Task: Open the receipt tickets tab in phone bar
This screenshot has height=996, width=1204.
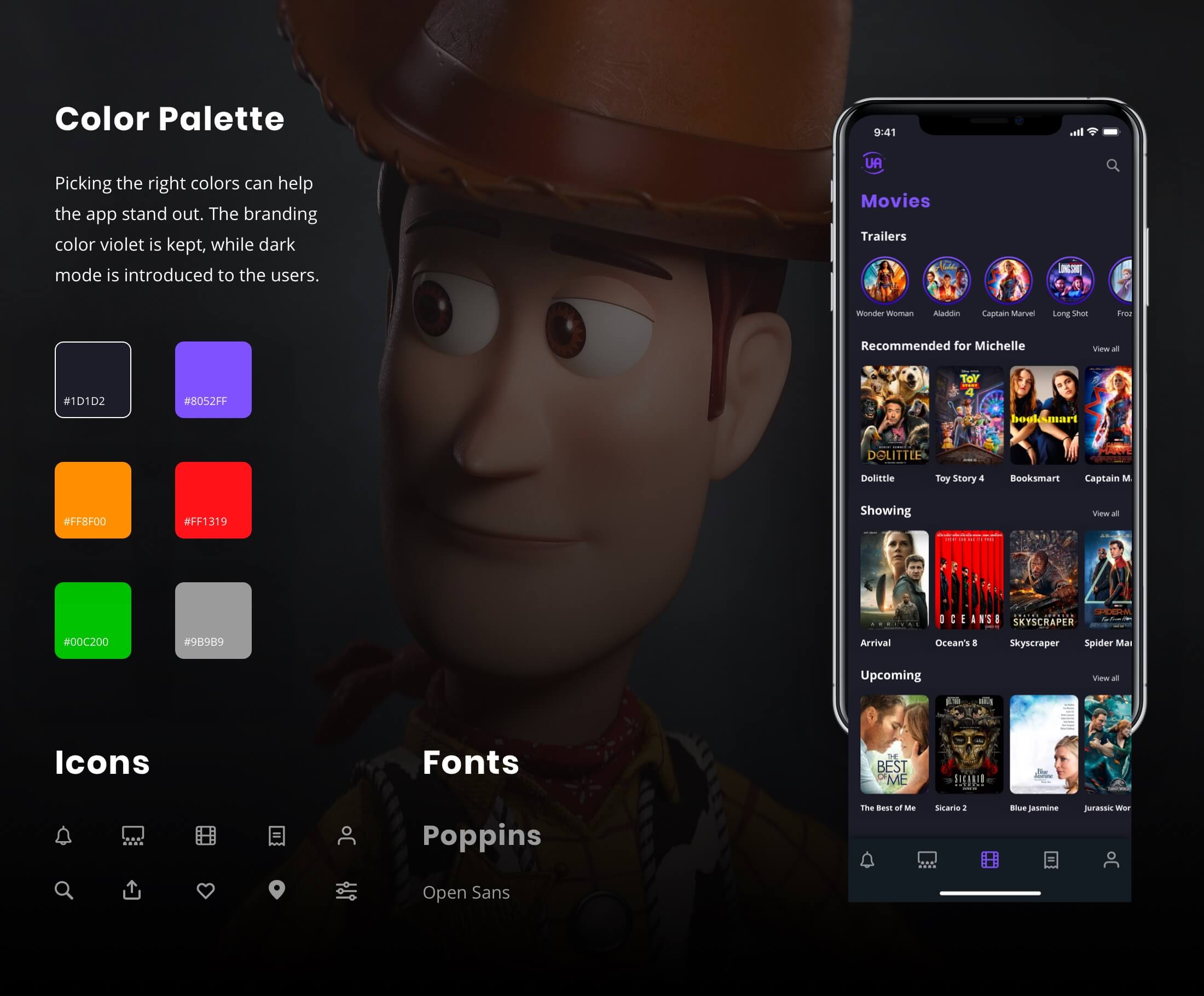Action: [1051, 860]
